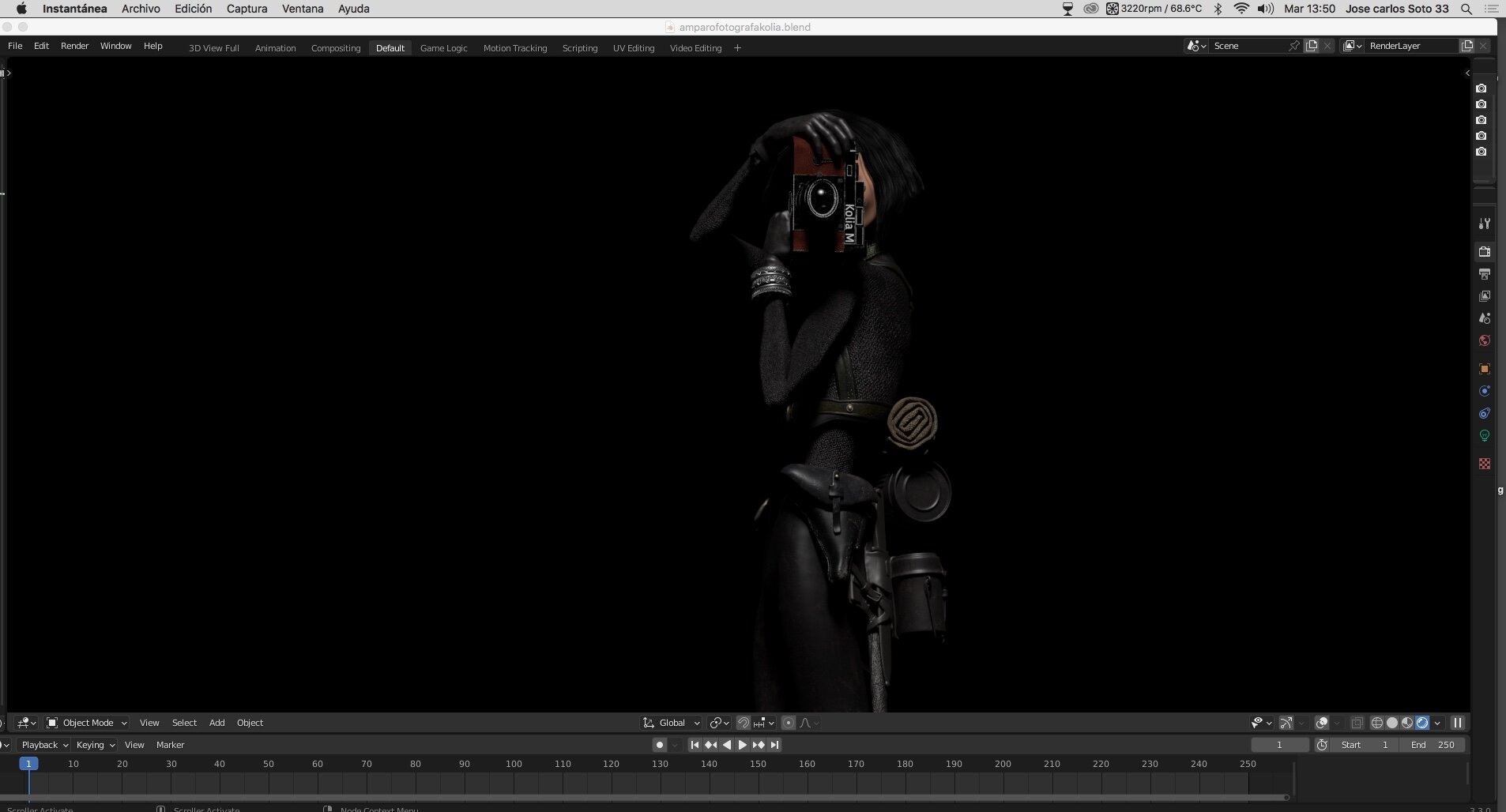Jump to the previous keyframe

click(710, 745)
